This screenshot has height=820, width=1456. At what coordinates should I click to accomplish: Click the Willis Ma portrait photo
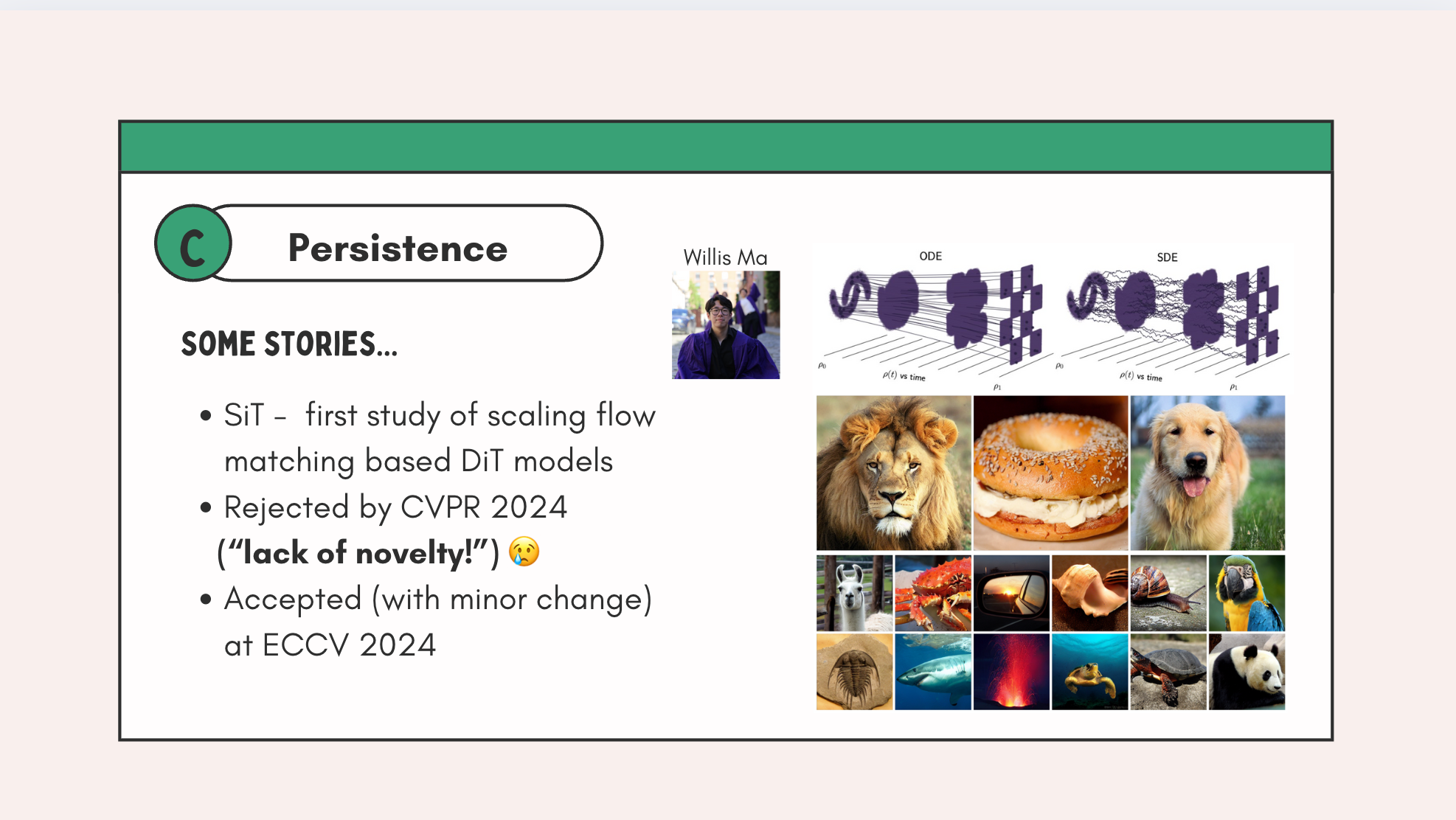click(x=726, y=325)
